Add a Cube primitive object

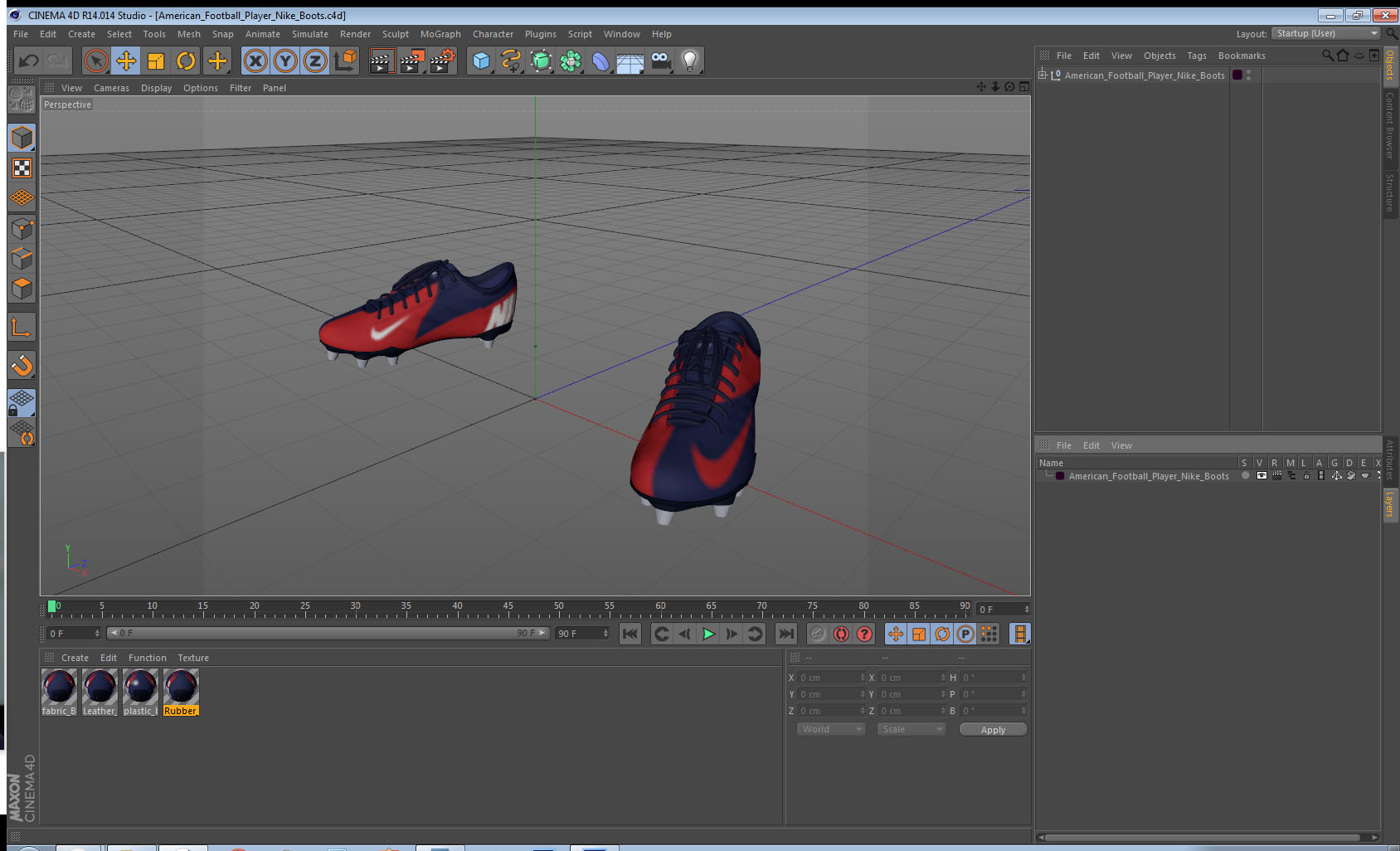click(481, 61)
